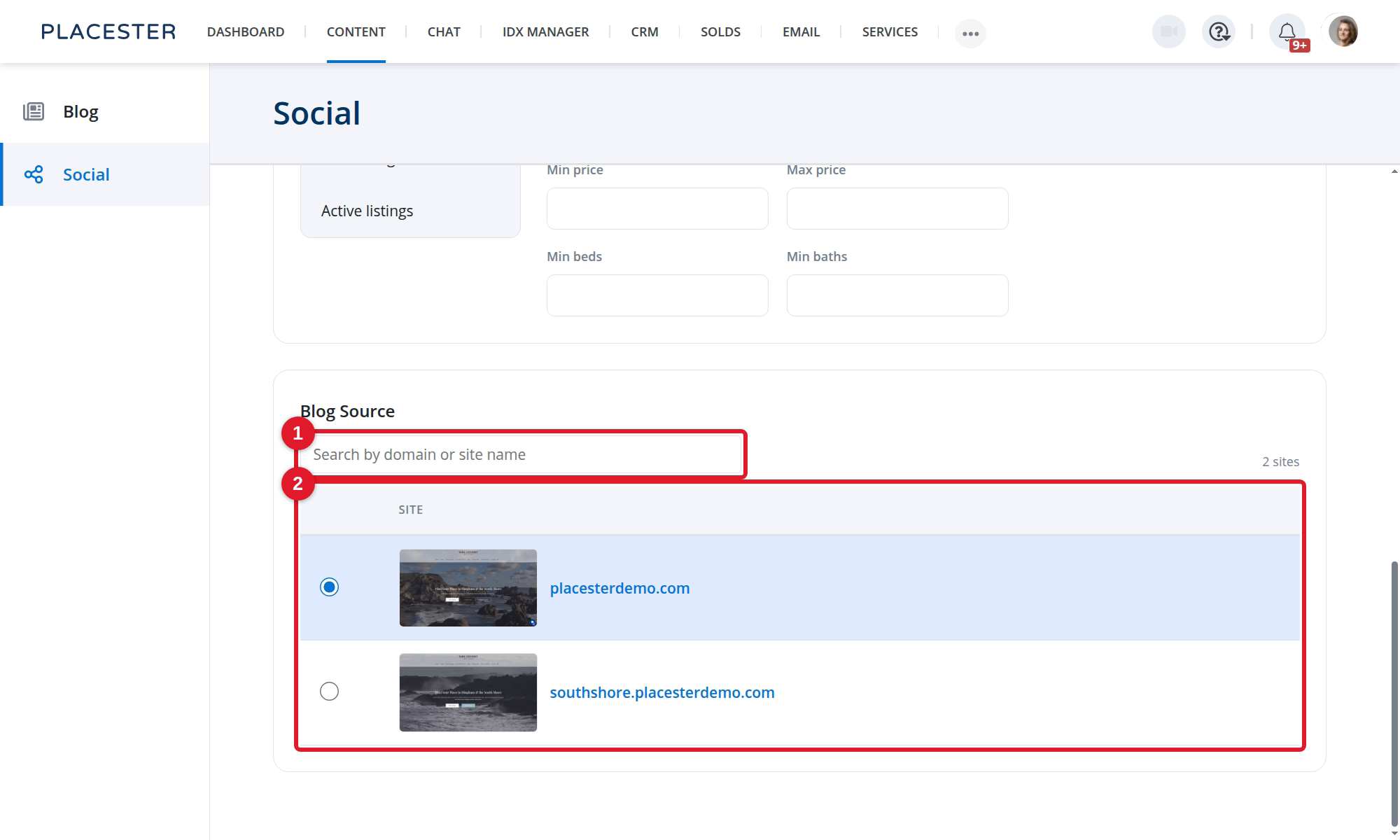Open the Solds tab

(x=720, y=31)
